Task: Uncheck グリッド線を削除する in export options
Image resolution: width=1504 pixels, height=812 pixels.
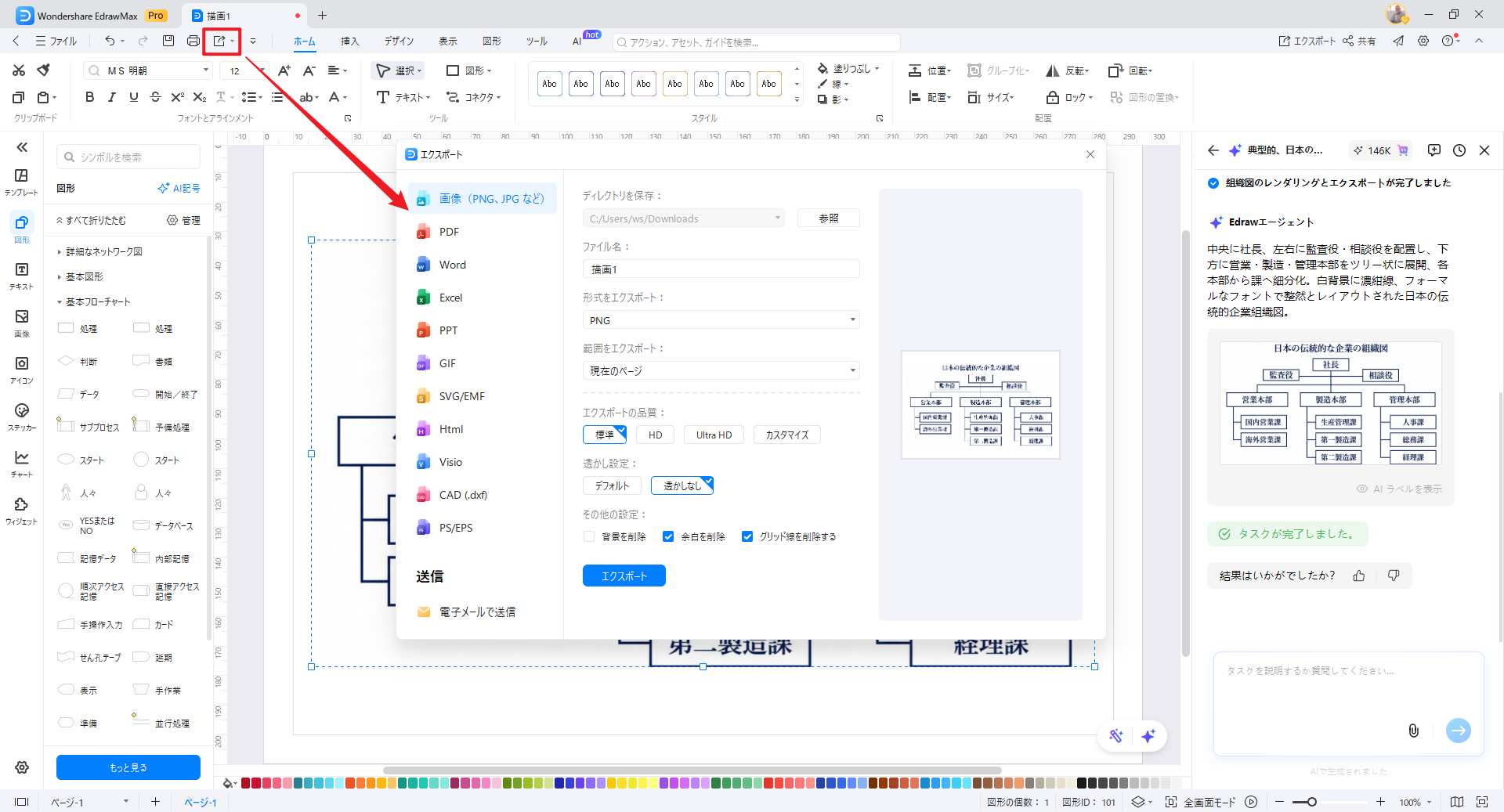Action: [x=747, y=536]
